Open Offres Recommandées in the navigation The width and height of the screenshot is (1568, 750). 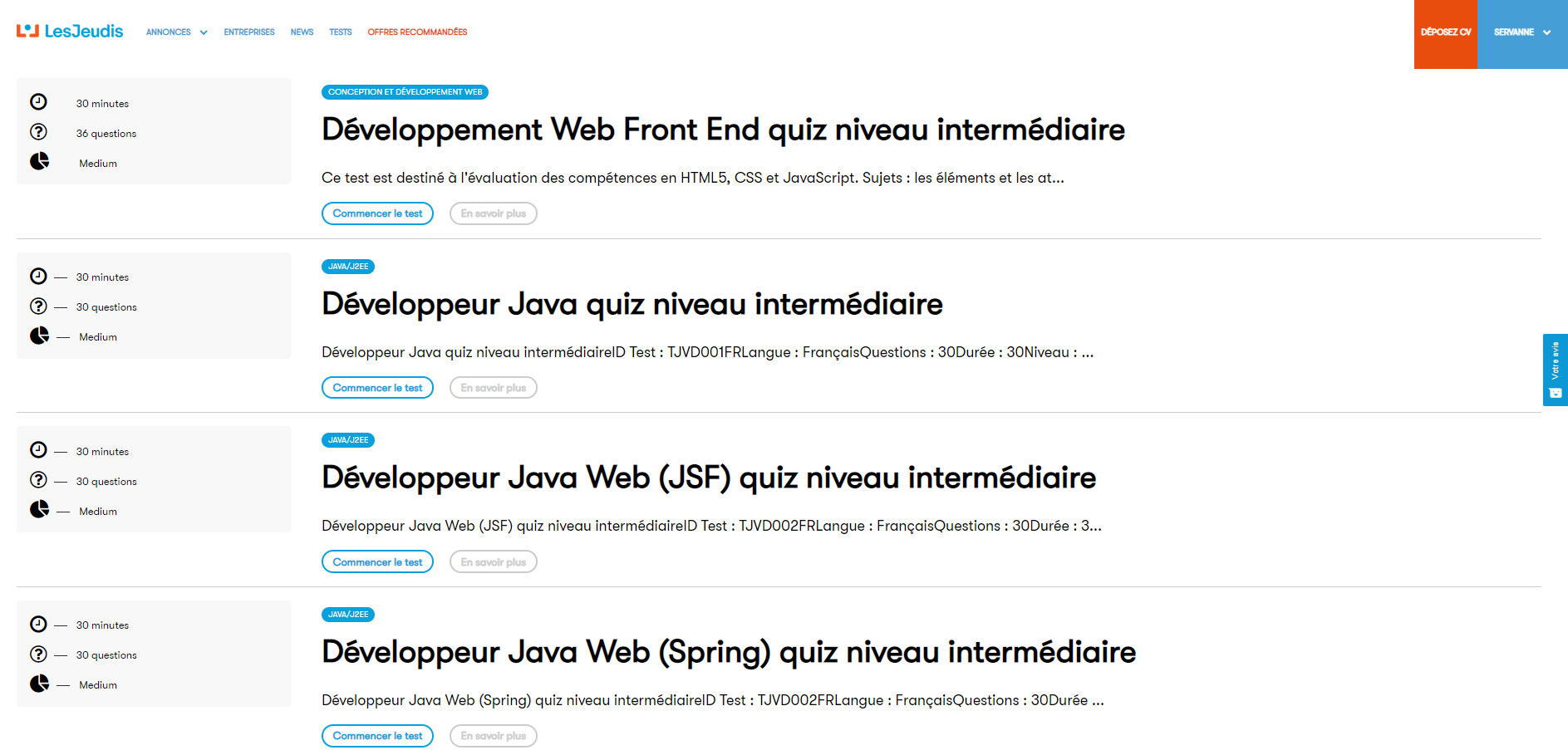click(x=417, y=32)
